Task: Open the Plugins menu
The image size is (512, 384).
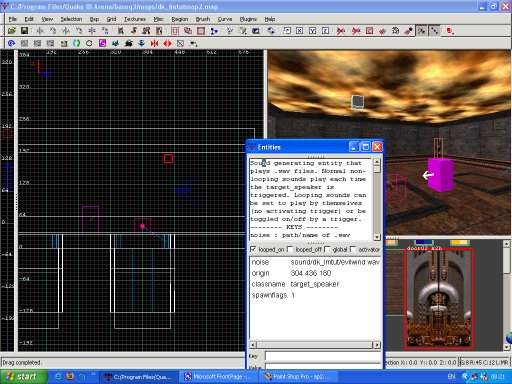Action: 248,19
